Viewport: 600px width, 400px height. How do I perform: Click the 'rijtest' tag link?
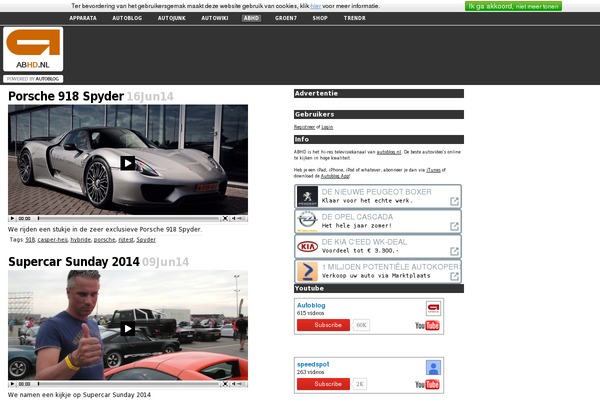pos(126,240)
